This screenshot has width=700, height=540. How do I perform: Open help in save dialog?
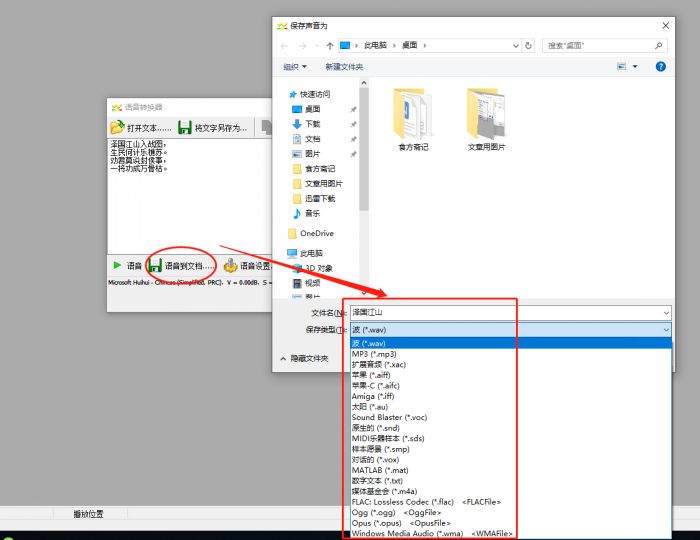[661, 66]
